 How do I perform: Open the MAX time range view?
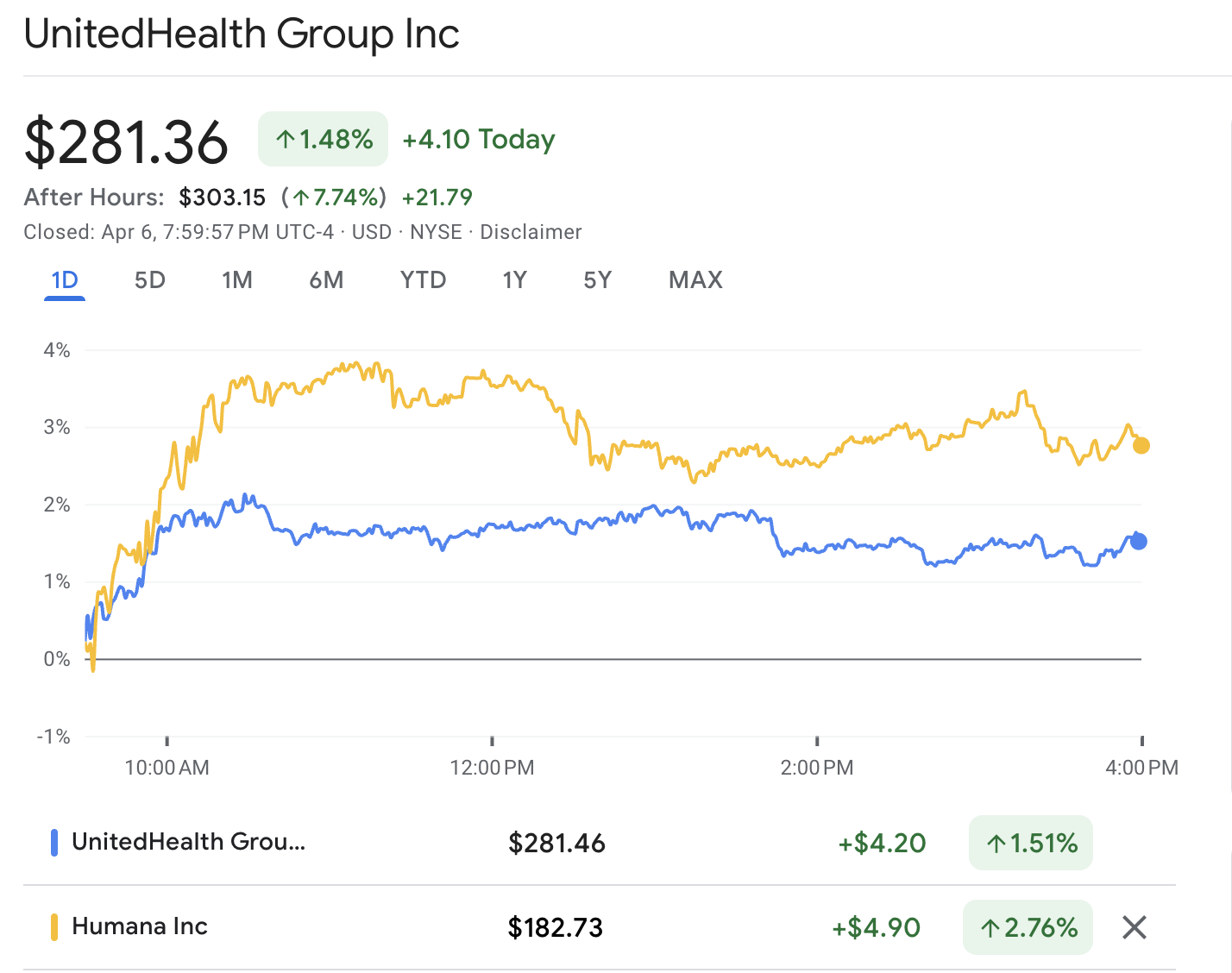point(695,279)
